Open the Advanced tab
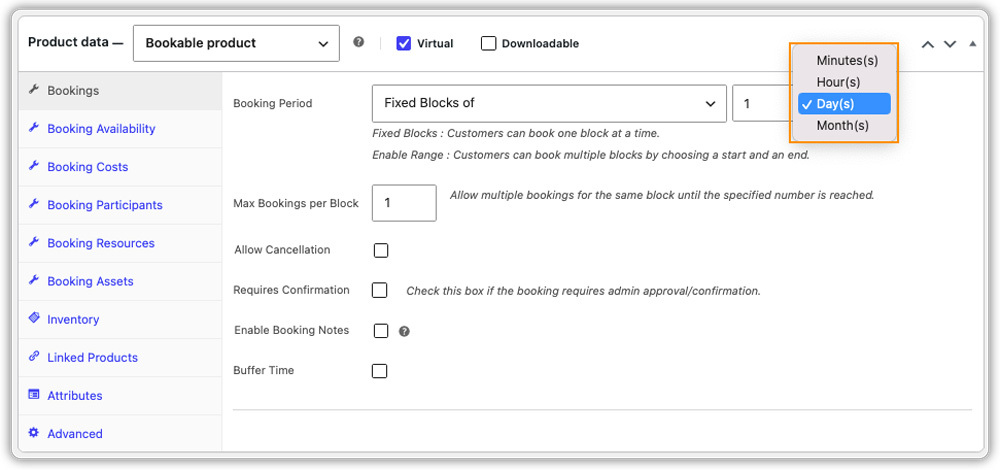 pos(120,434)
